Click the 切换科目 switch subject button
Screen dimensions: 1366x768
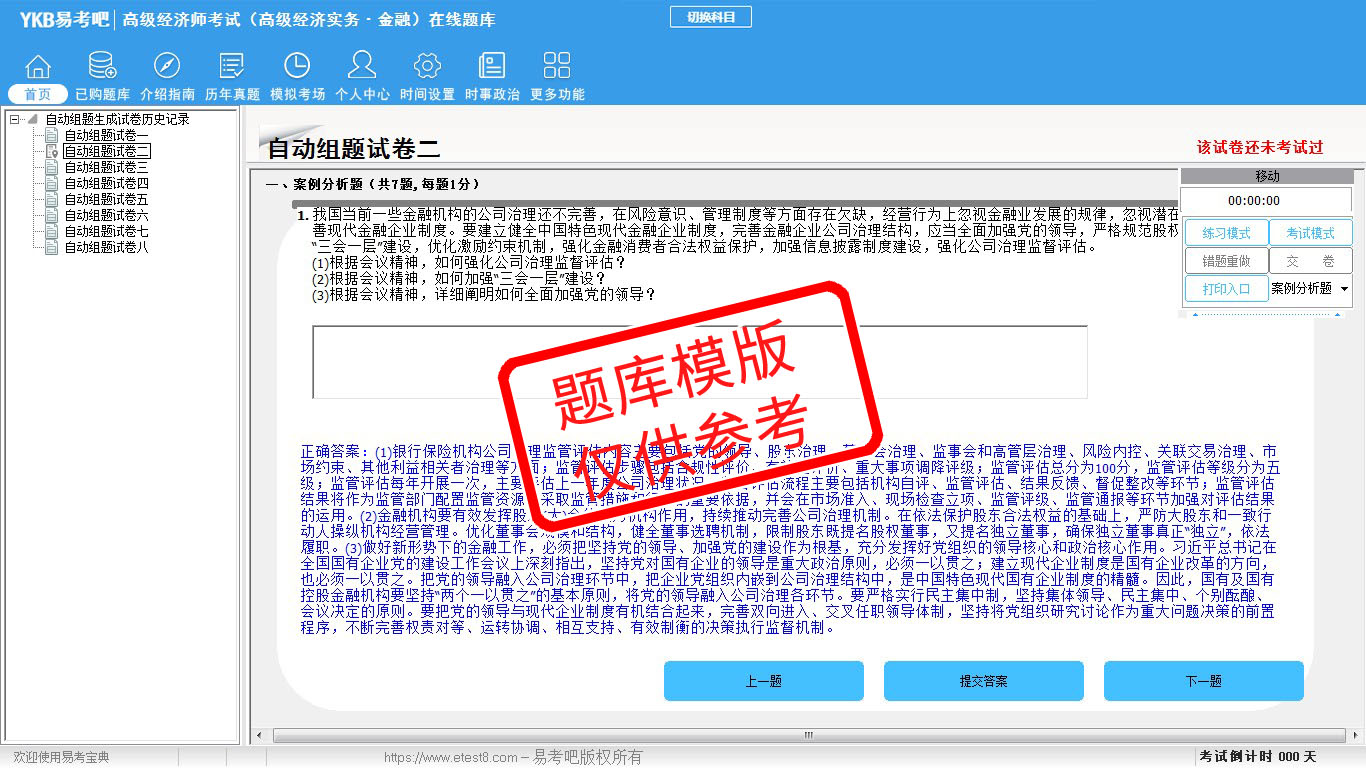point(711,17)
